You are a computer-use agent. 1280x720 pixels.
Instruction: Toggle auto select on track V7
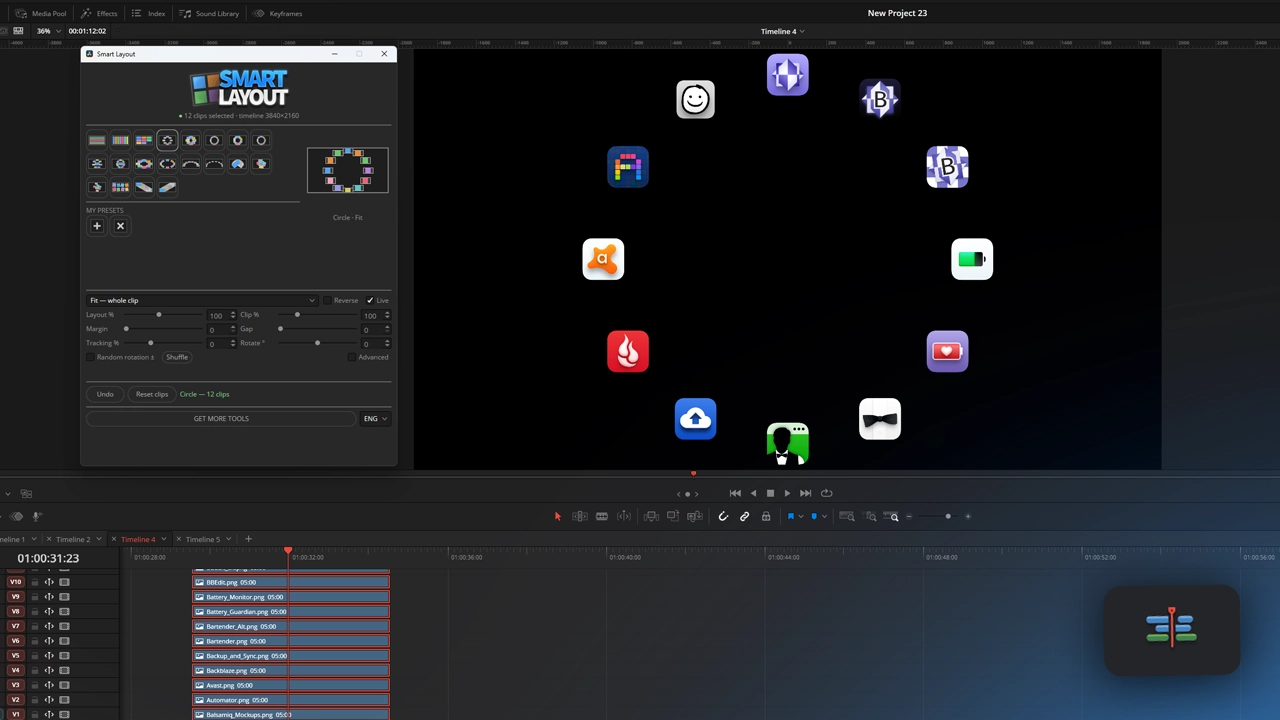coord(49,626)
